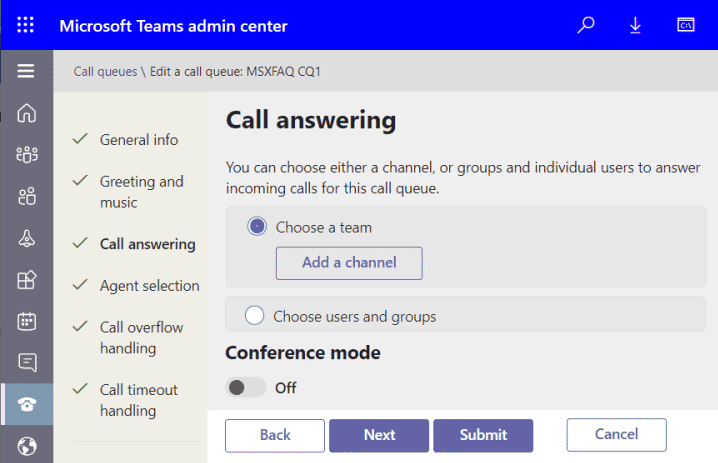The height and width of the screenshot is (463, 718).
Task: Open the Teams section icon
Action: coord(27,155)
